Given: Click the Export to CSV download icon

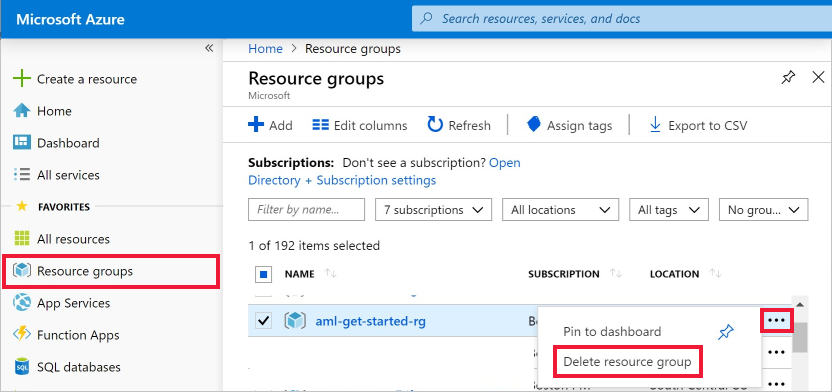Looking at the screenshot, I should [x=655, y=125].
